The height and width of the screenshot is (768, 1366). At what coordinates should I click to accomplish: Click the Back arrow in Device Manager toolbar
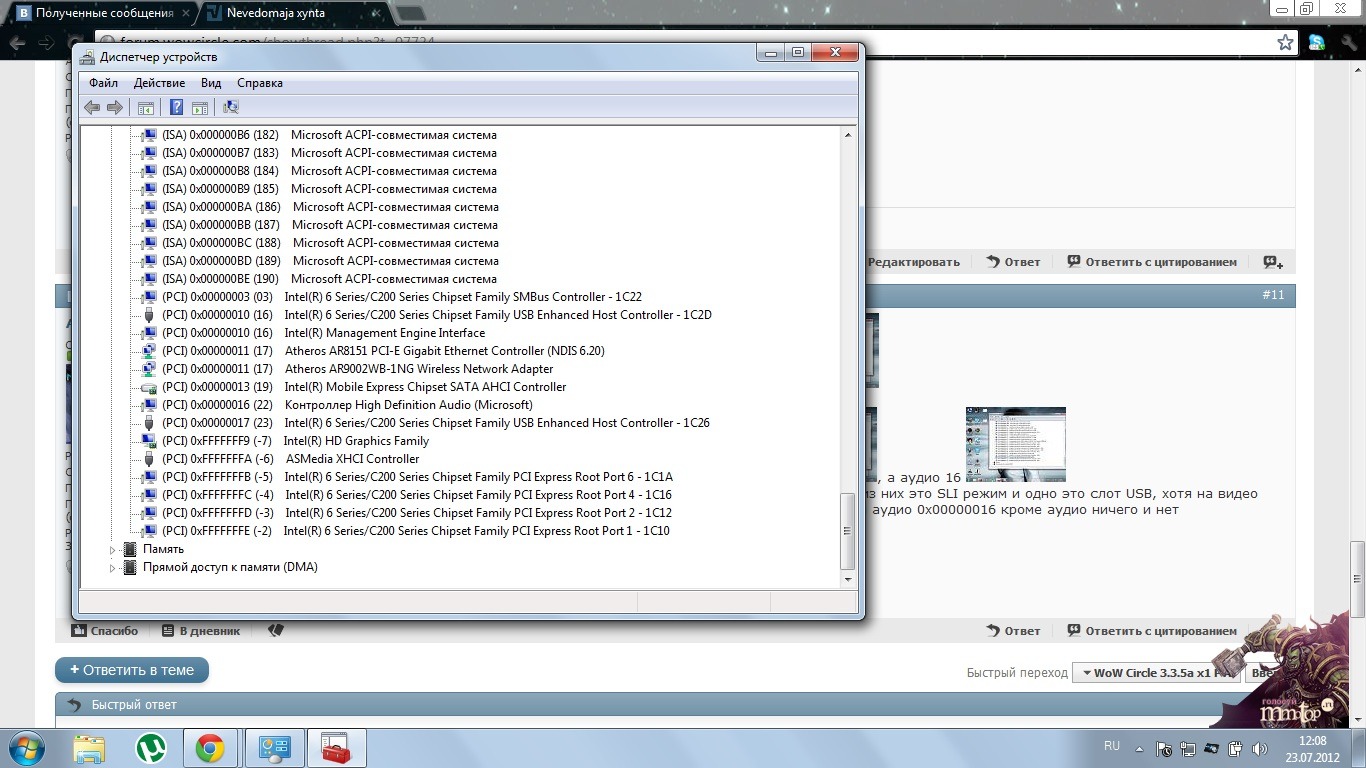(x=92, y=107)
